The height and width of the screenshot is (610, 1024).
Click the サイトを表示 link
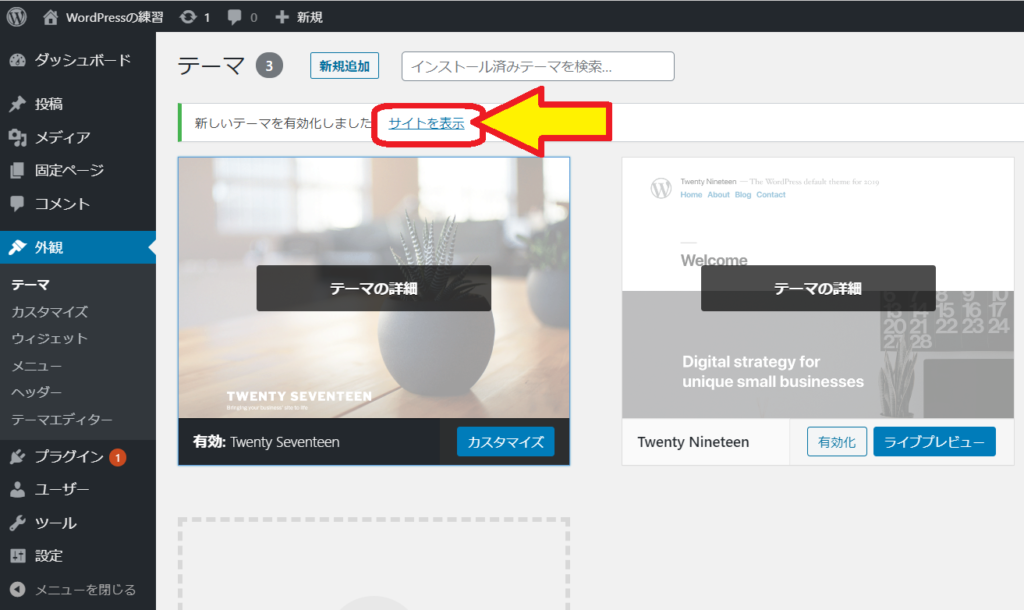point(426,124)
